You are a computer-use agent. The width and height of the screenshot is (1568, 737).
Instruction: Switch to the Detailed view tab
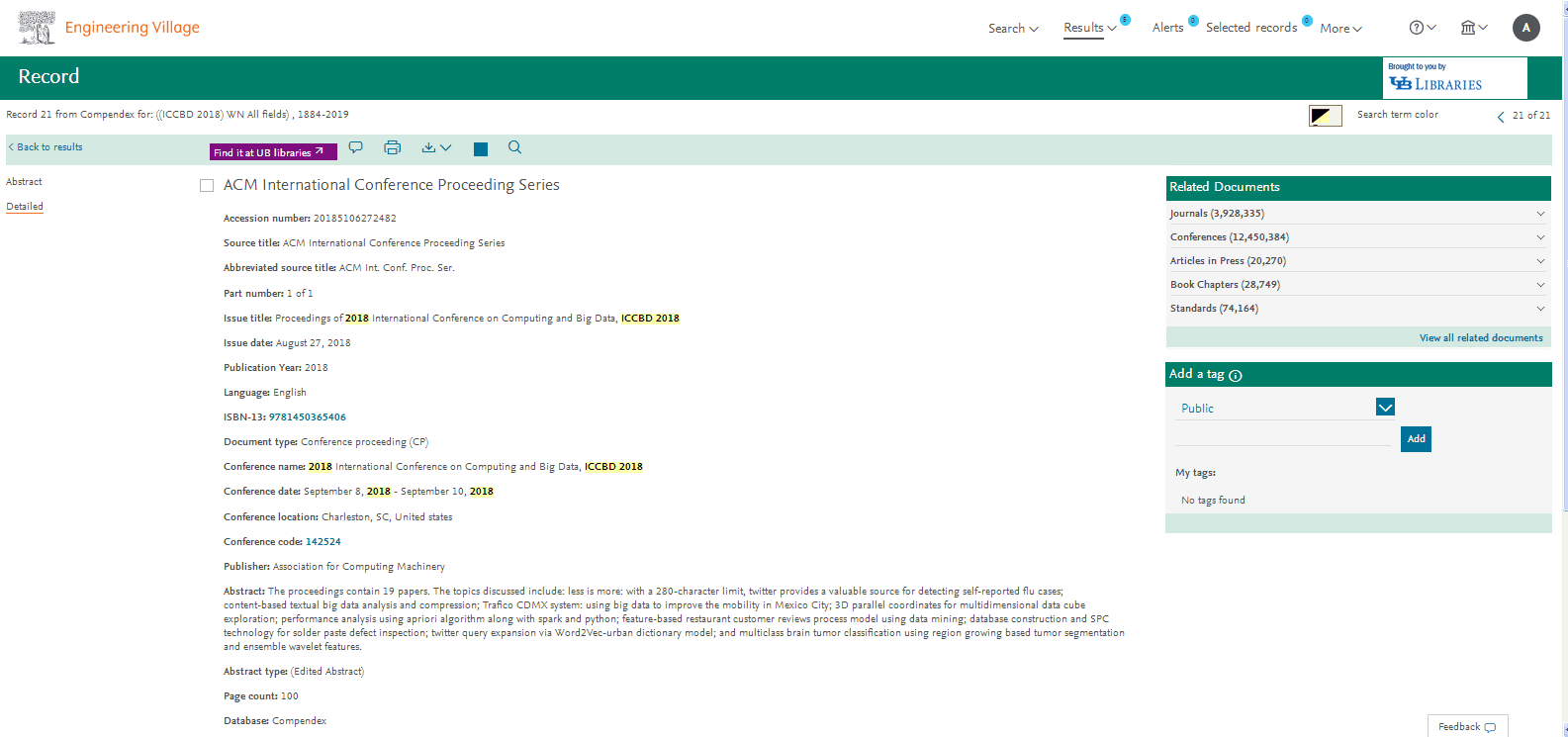click(x=25, y=207)
